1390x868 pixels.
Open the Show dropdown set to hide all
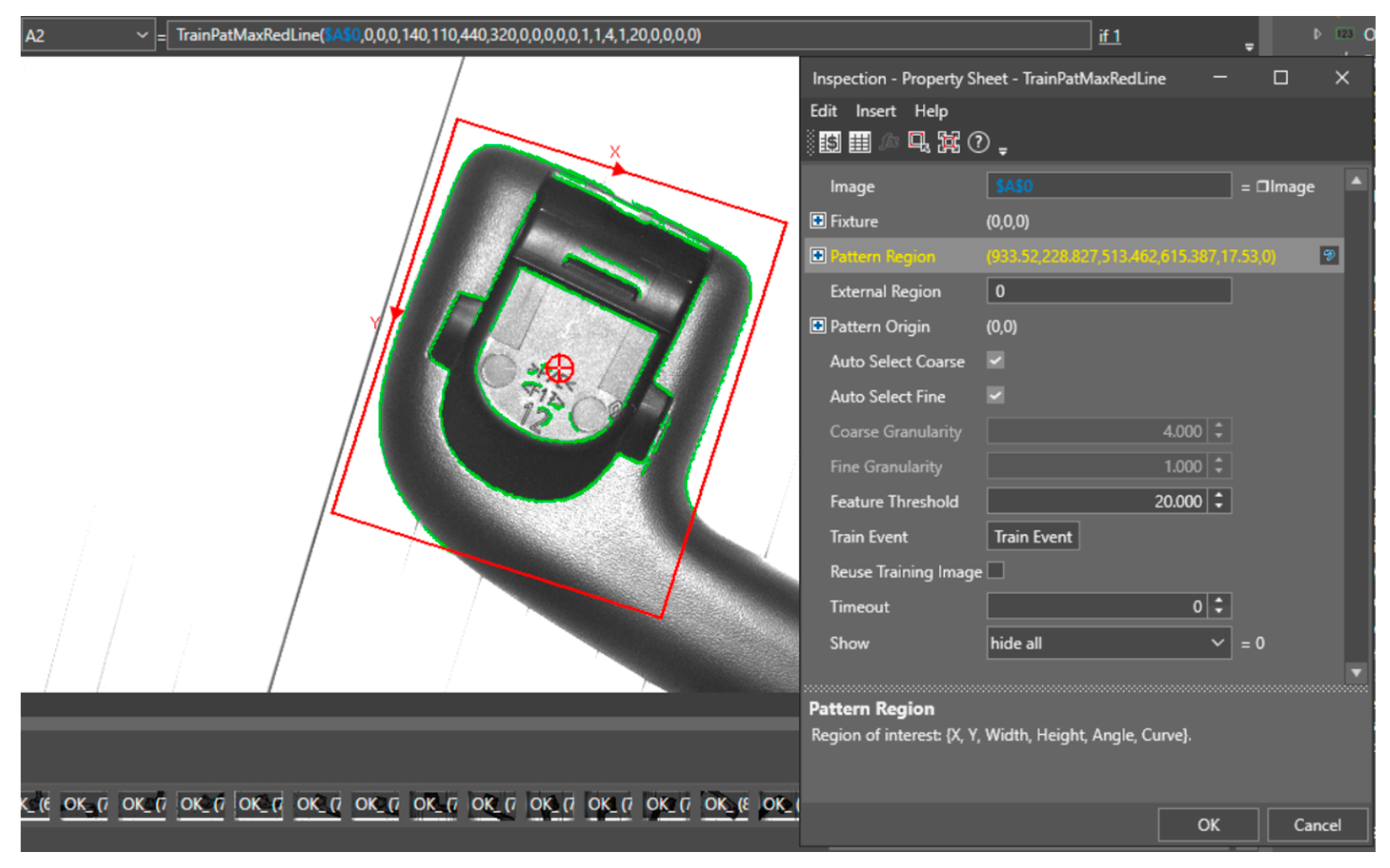click(x=1108, y=643)
